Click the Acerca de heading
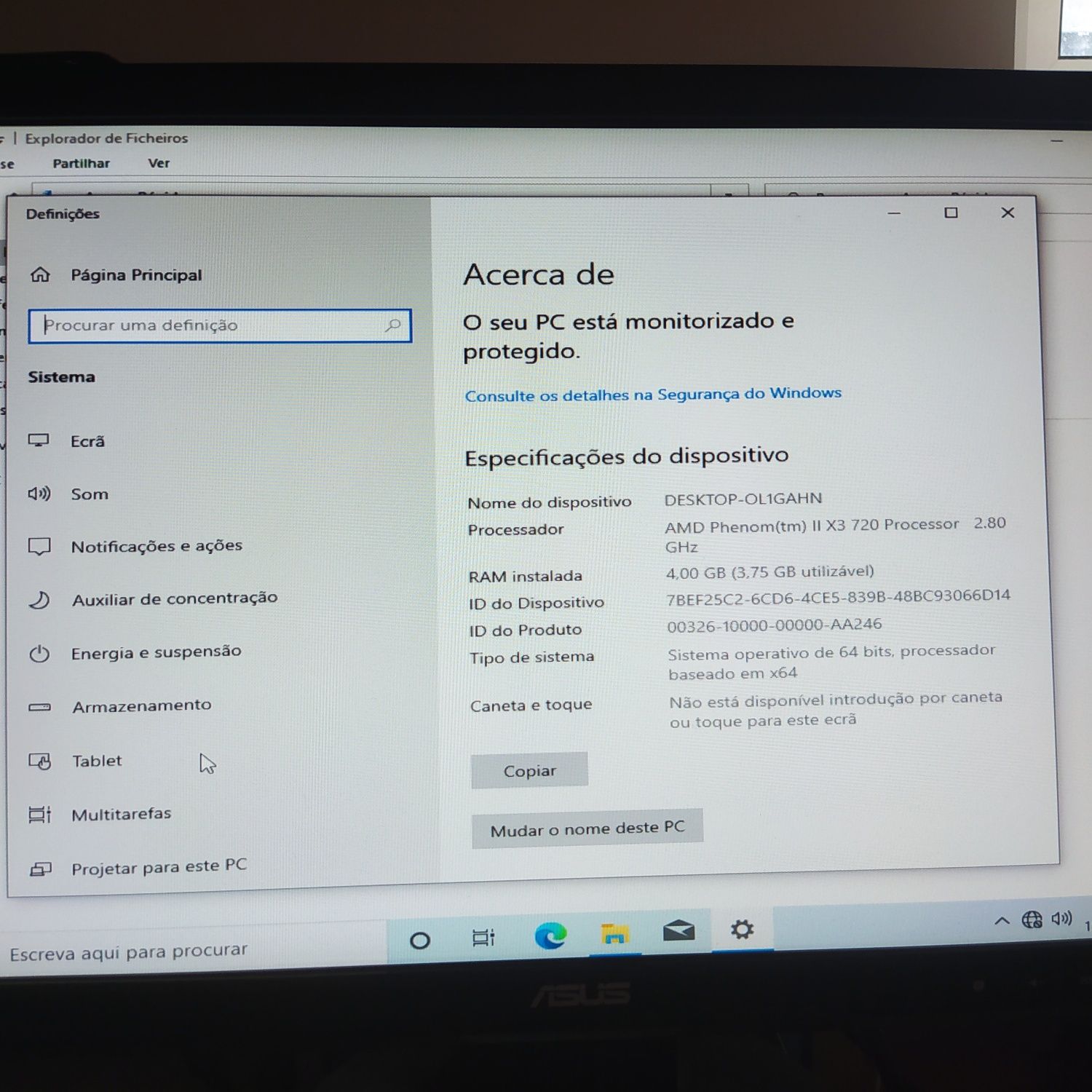 539,274
